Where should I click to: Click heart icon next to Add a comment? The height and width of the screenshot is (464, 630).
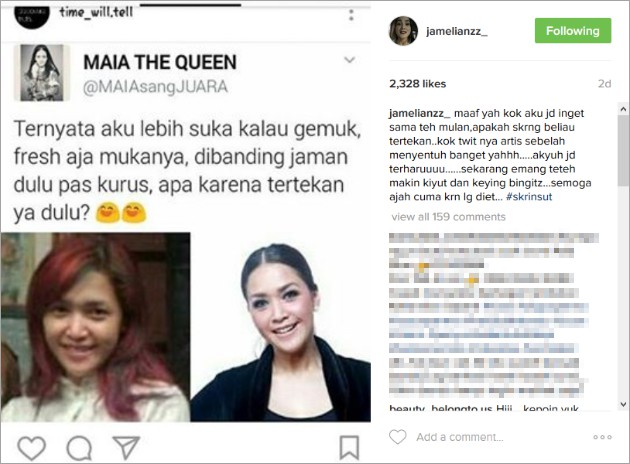[x=398, y=437]
